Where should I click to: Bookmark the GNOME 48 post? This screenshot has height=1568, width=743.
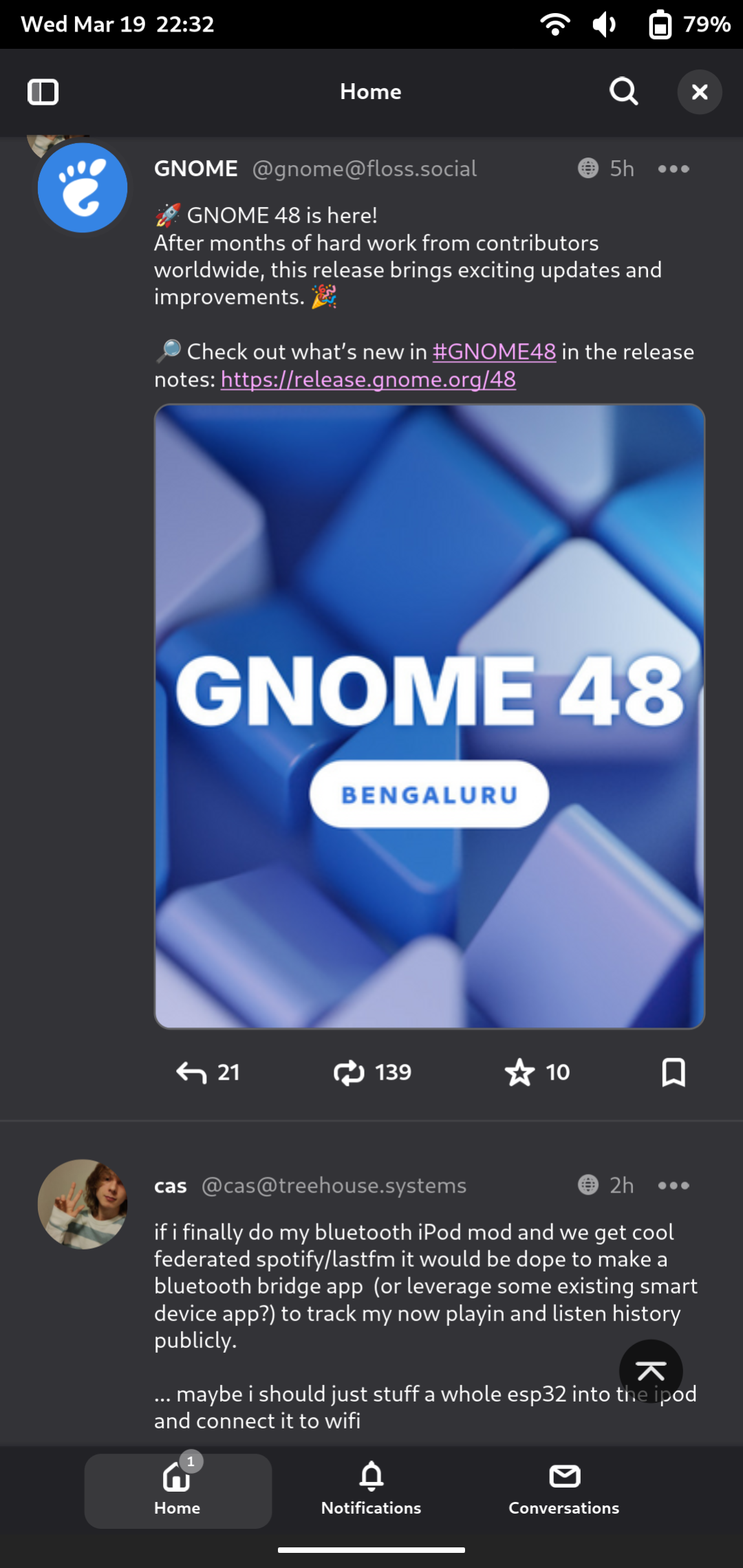(x=674, y=1072)
